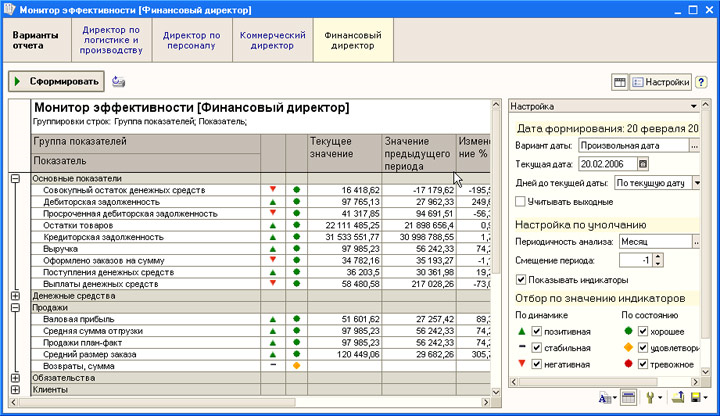Switch to Коммерческий директор tab

tap(273, 40)
